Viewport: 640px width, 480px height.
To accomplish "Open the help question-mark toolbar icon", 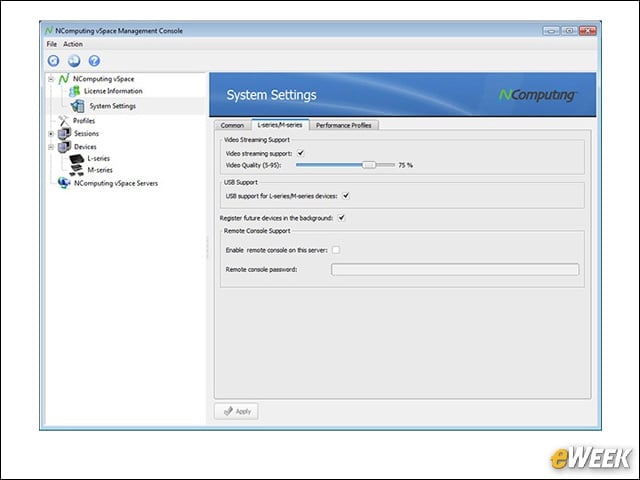I will click(x=94, y=61).
